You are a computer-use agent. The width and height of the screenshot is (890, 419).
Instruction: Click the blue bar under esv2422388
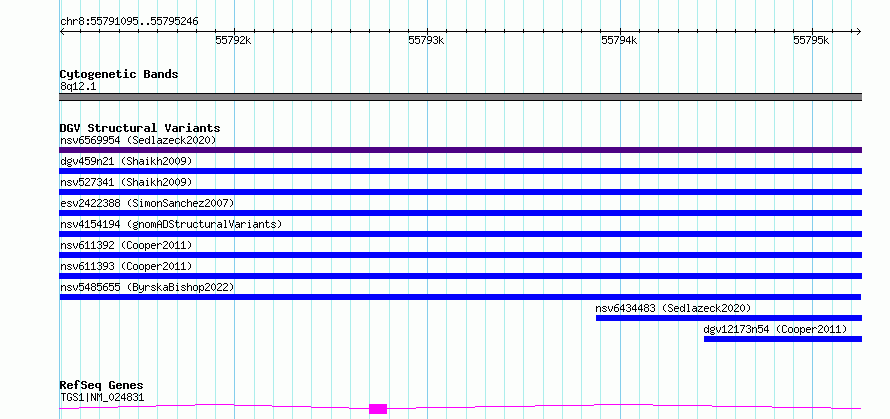pyautogui.click(x=460, y=213)
